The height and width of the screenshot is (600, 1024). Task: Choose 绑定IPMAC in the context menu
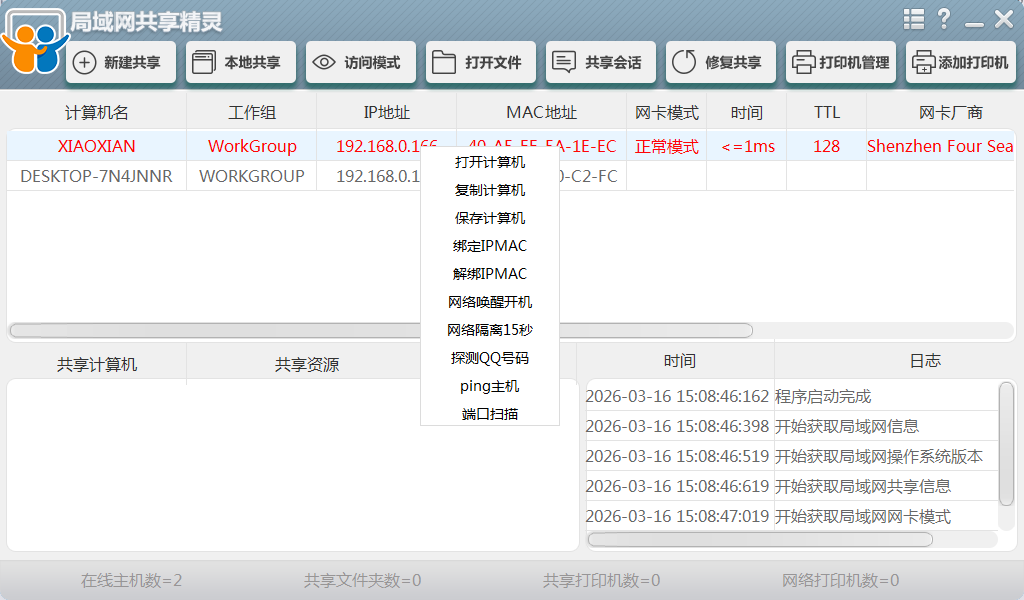(x=490, y=246)
